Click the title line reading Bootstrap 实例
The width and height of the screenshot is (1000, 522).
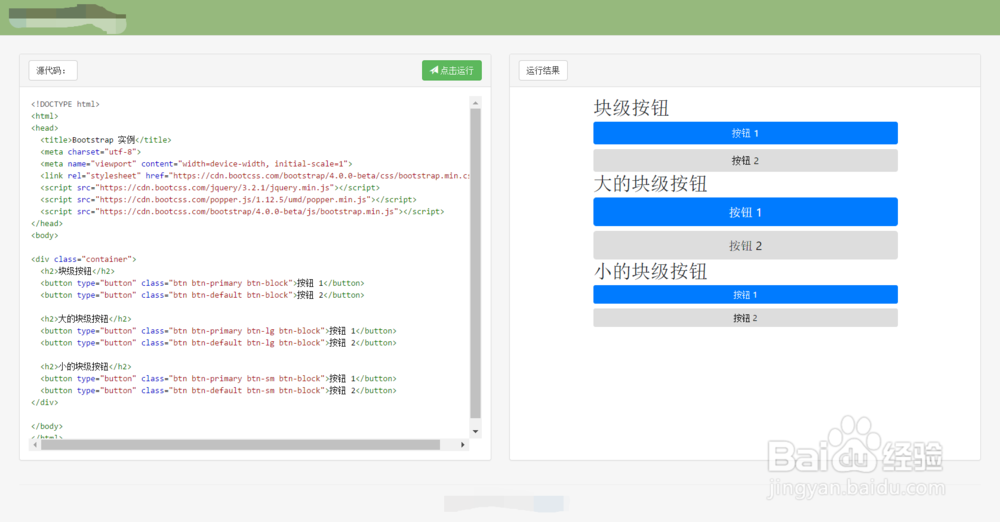pos(106,140)
